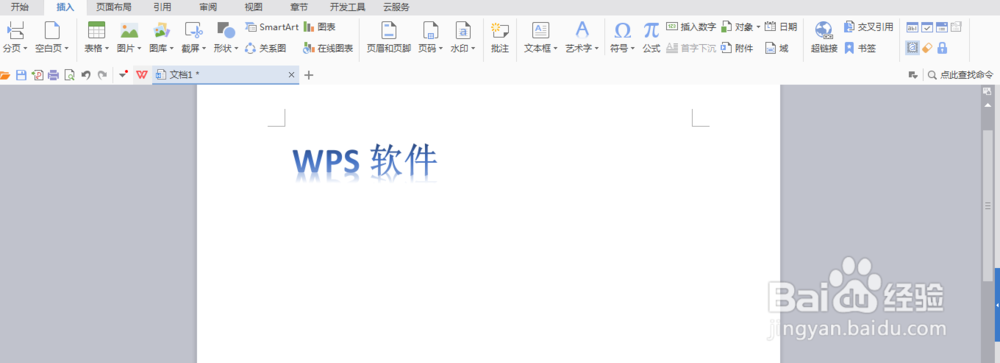This screenshot has width=1000, height=363.
Task: Click the 点此查找命令 search box
Action: (960, 75)
